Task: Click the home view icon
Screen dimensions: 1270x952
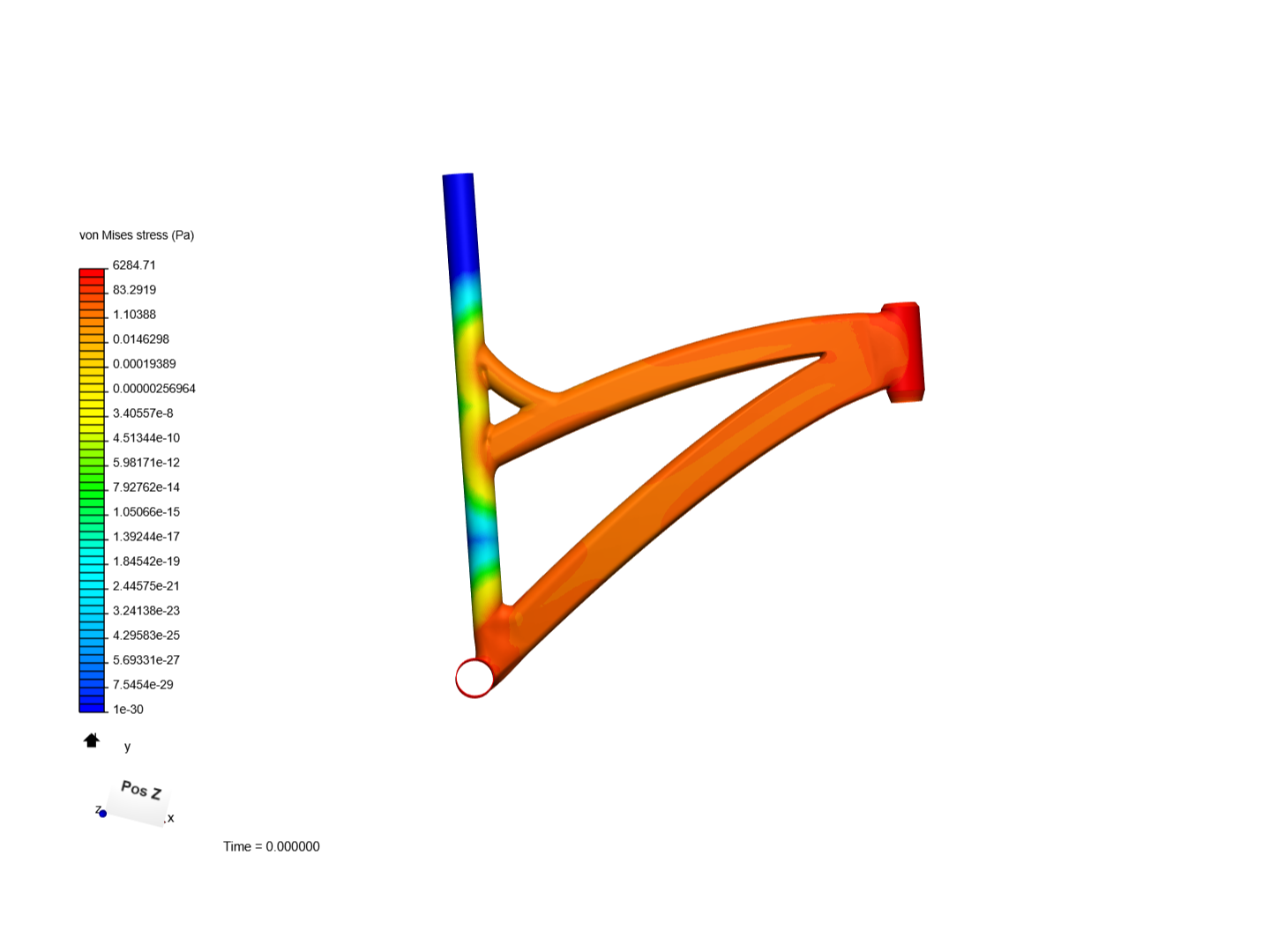Action: pyautogui.click(x=92, y=740)
